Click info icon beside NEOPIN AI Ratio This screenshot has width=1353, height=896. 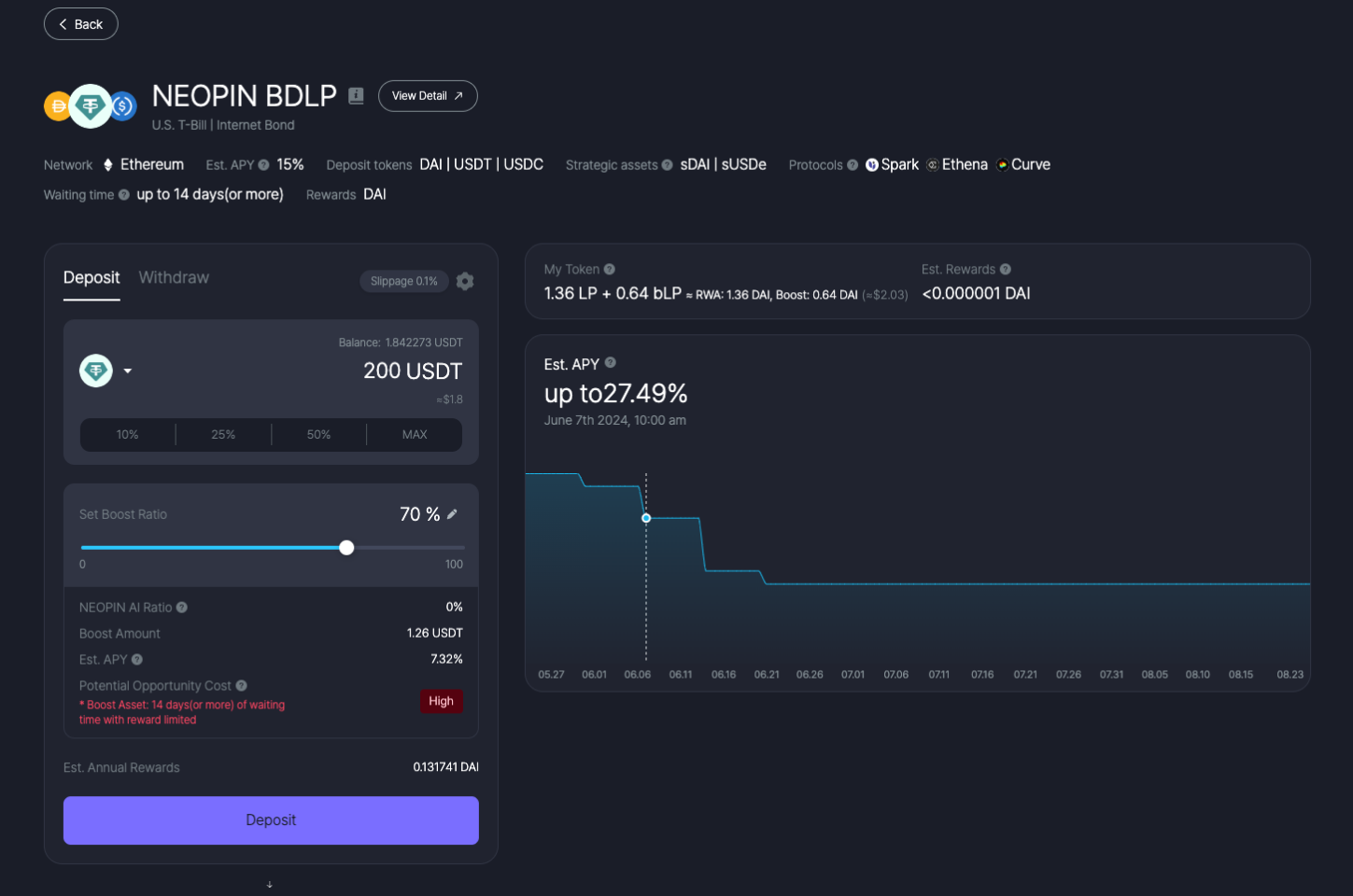tap(182, 608)
